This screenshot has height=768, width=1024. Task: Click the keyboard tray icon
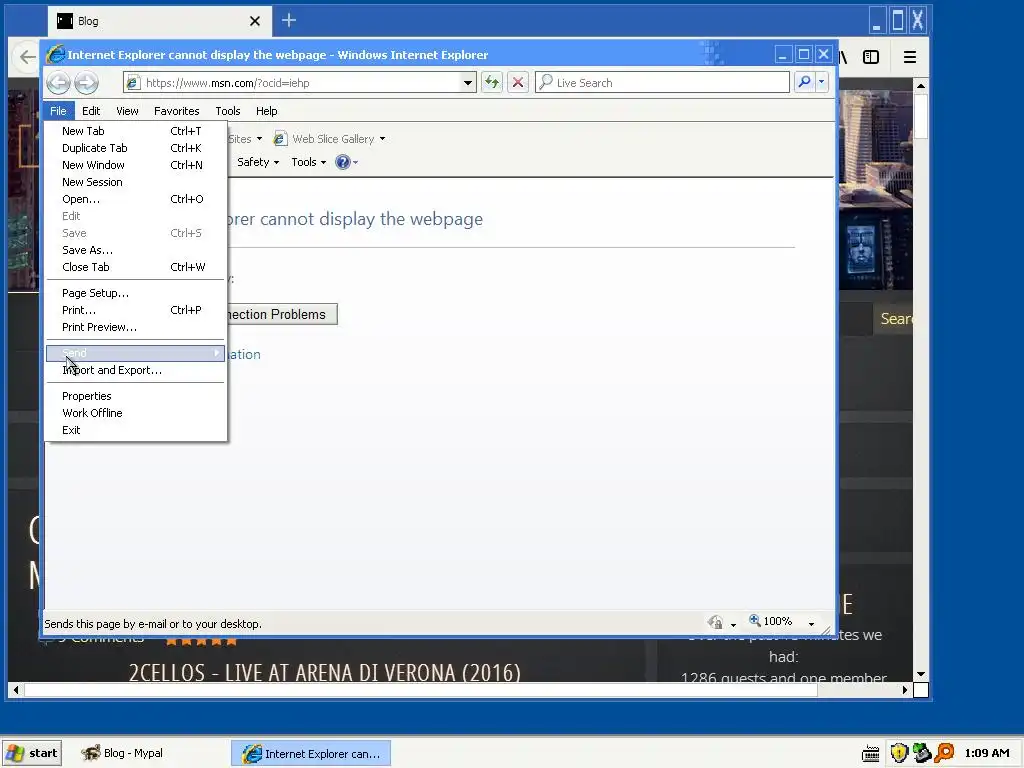pyautogui.click(x=871, y=754)
